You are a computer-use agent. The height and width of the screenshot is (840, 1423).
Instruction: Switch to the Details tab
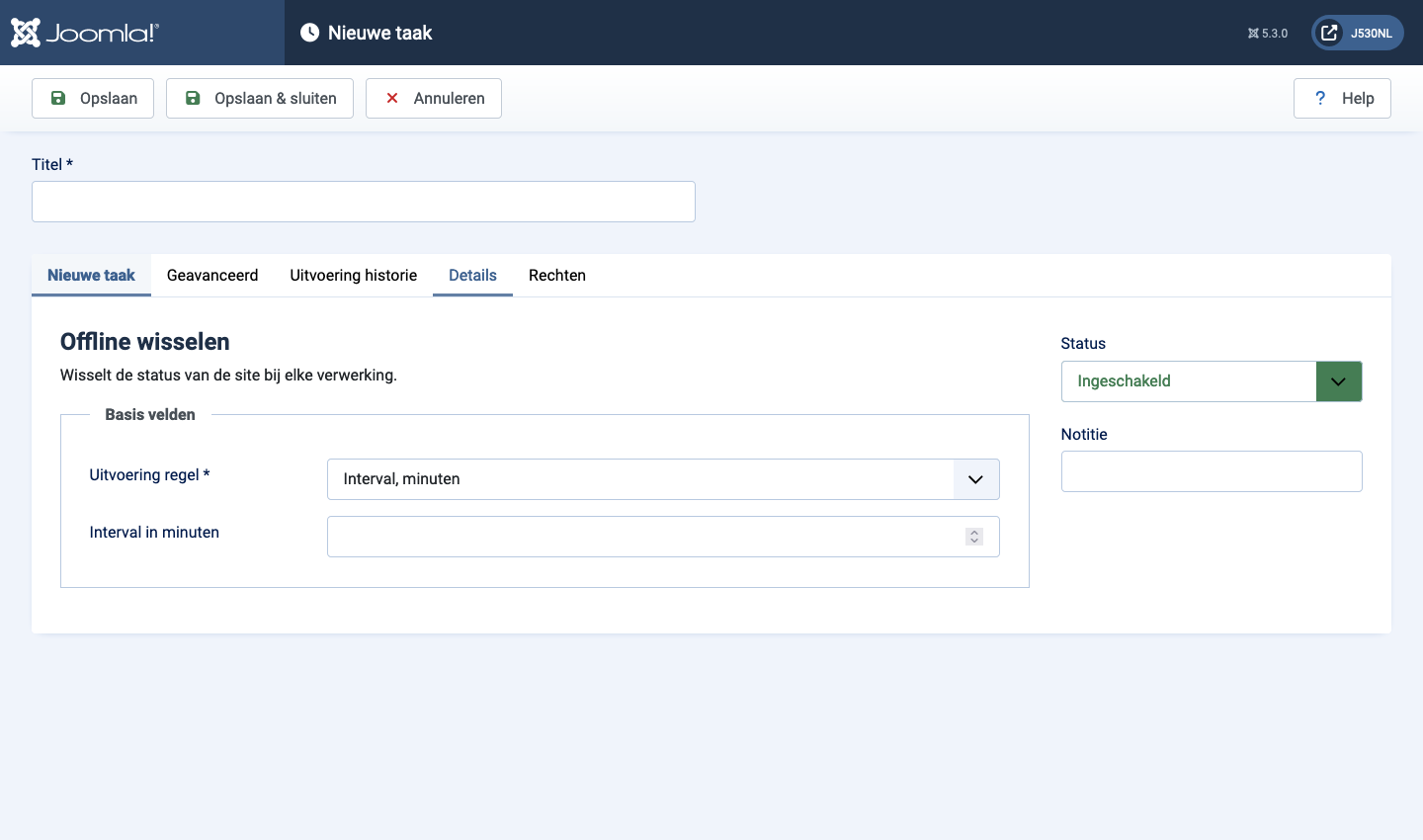[472, 276]
